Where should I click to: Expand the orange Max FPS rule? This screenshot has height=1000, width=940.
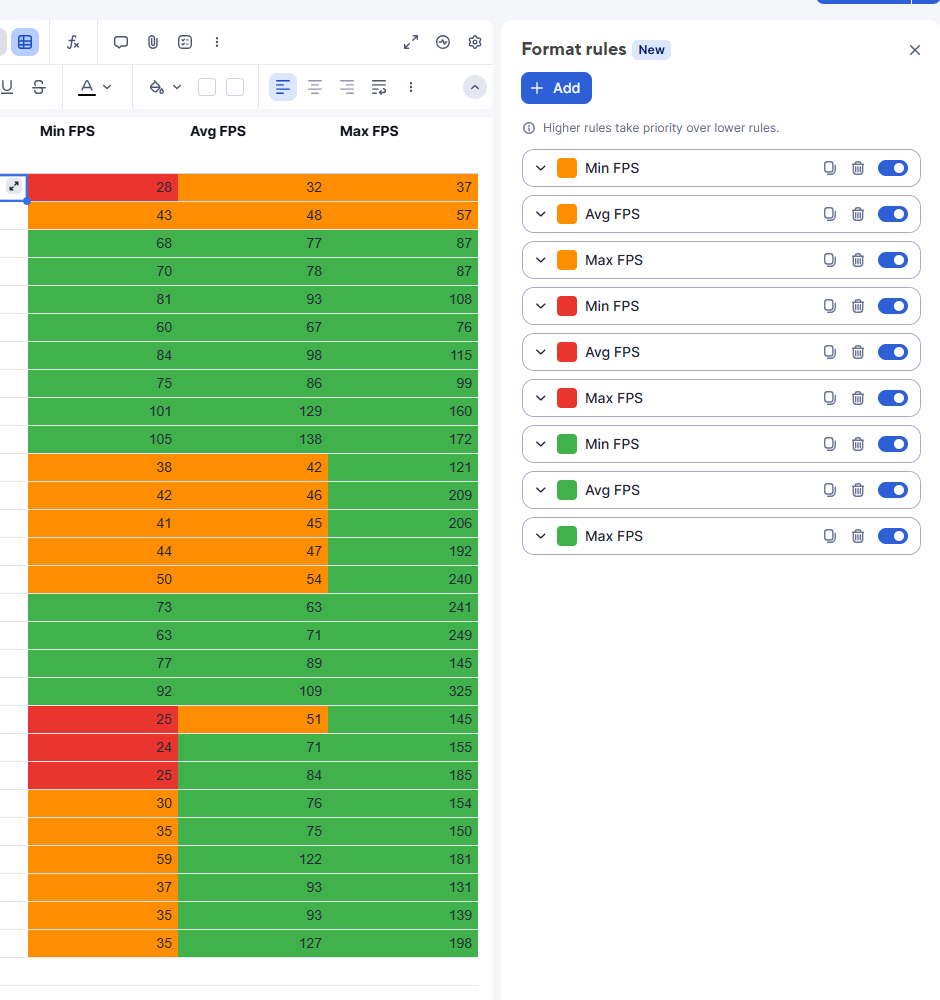click(x=541, y=260)
